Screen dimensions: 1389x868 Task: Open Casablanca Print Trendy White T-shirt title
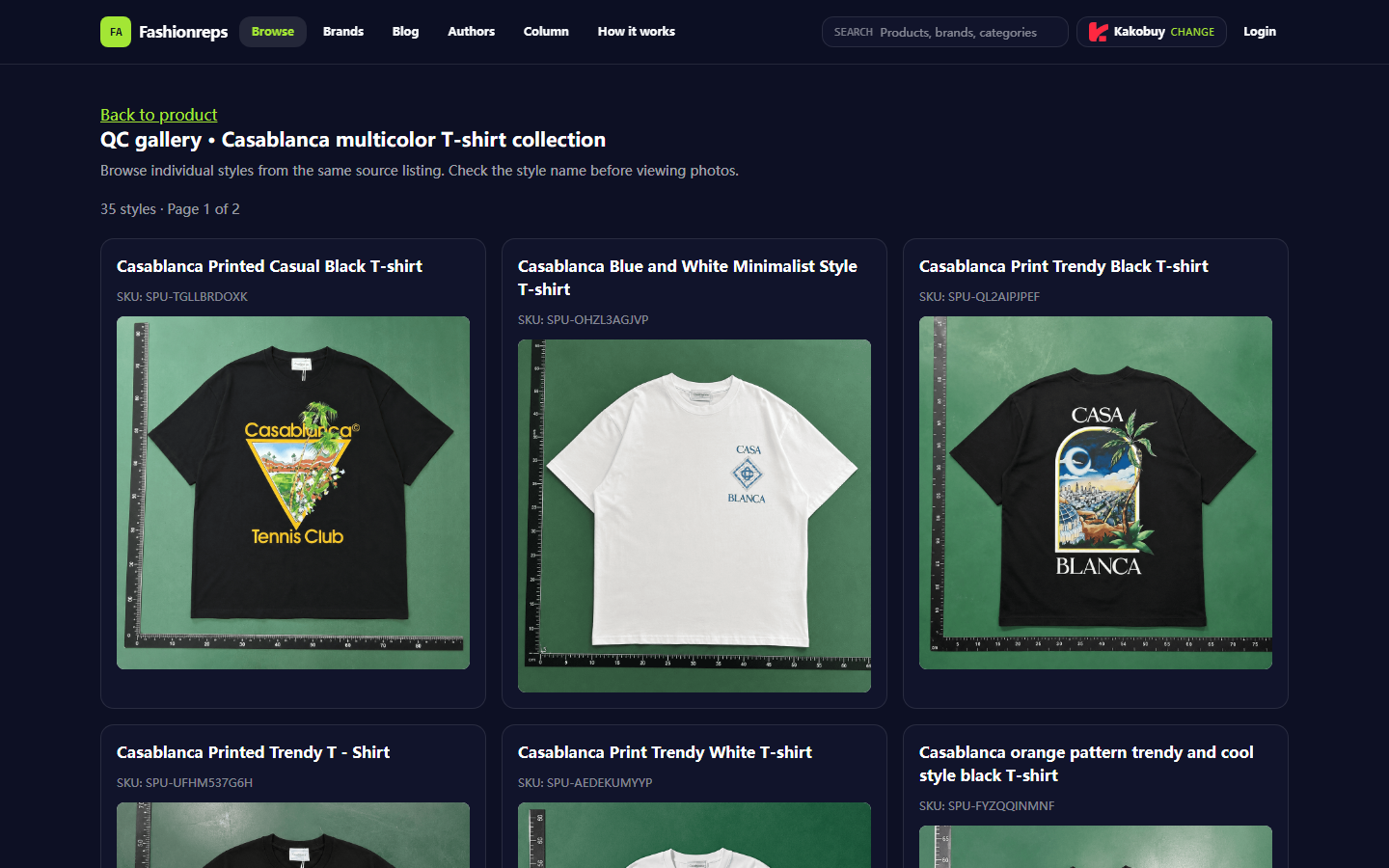(665, 752)
